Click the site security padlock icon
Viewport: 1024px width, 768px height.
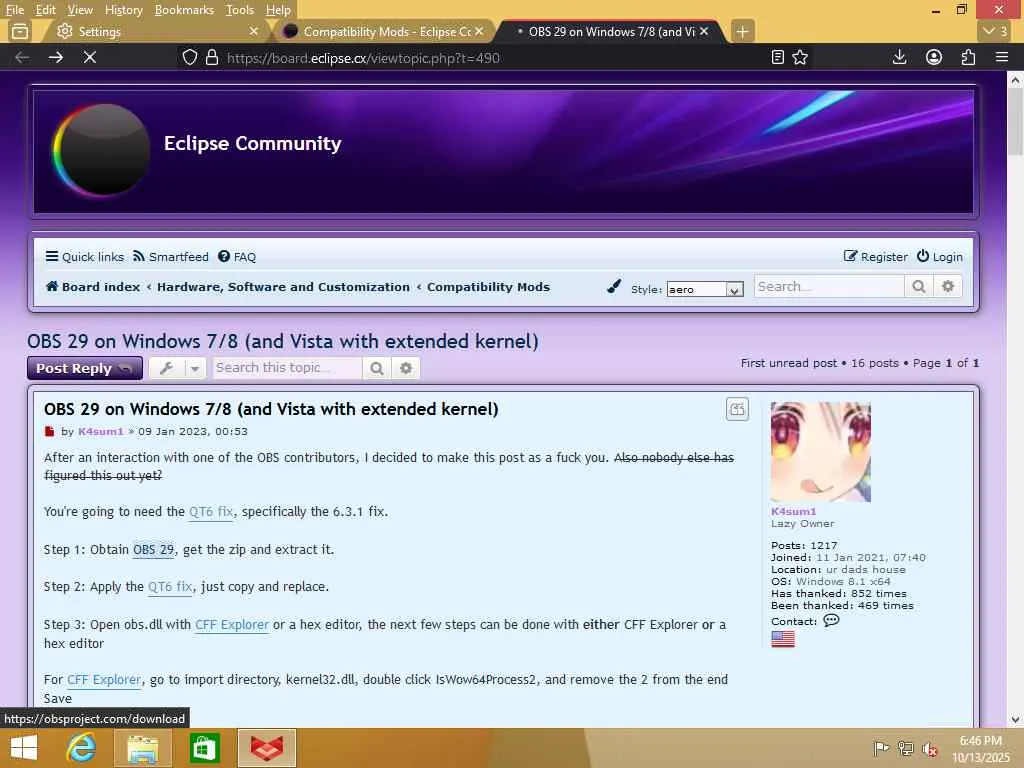pos(212,57)
